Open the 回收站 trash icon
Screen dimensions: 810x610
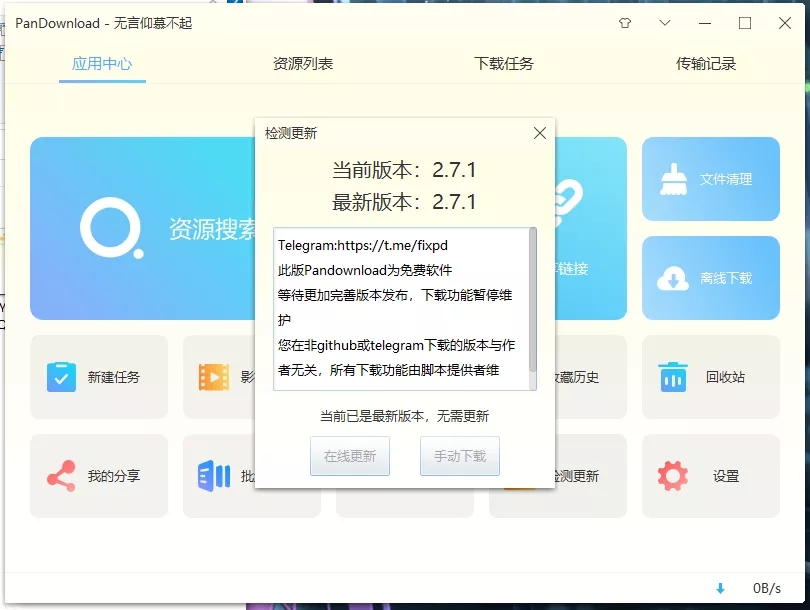(x=673, y=377)
